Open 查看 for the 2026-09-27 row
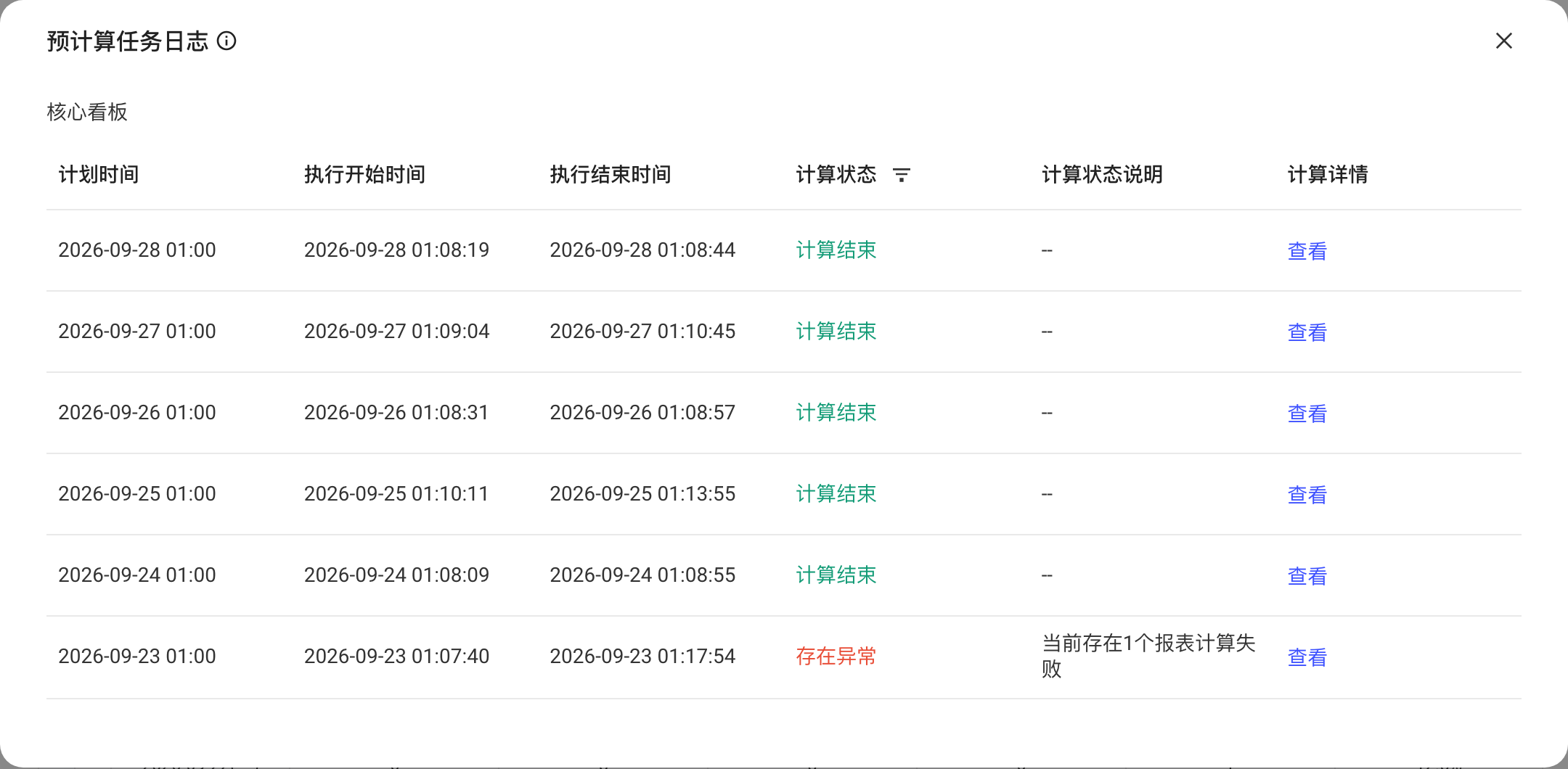The width and height of the screenshot is (1568, 769). pos(1307,332)
